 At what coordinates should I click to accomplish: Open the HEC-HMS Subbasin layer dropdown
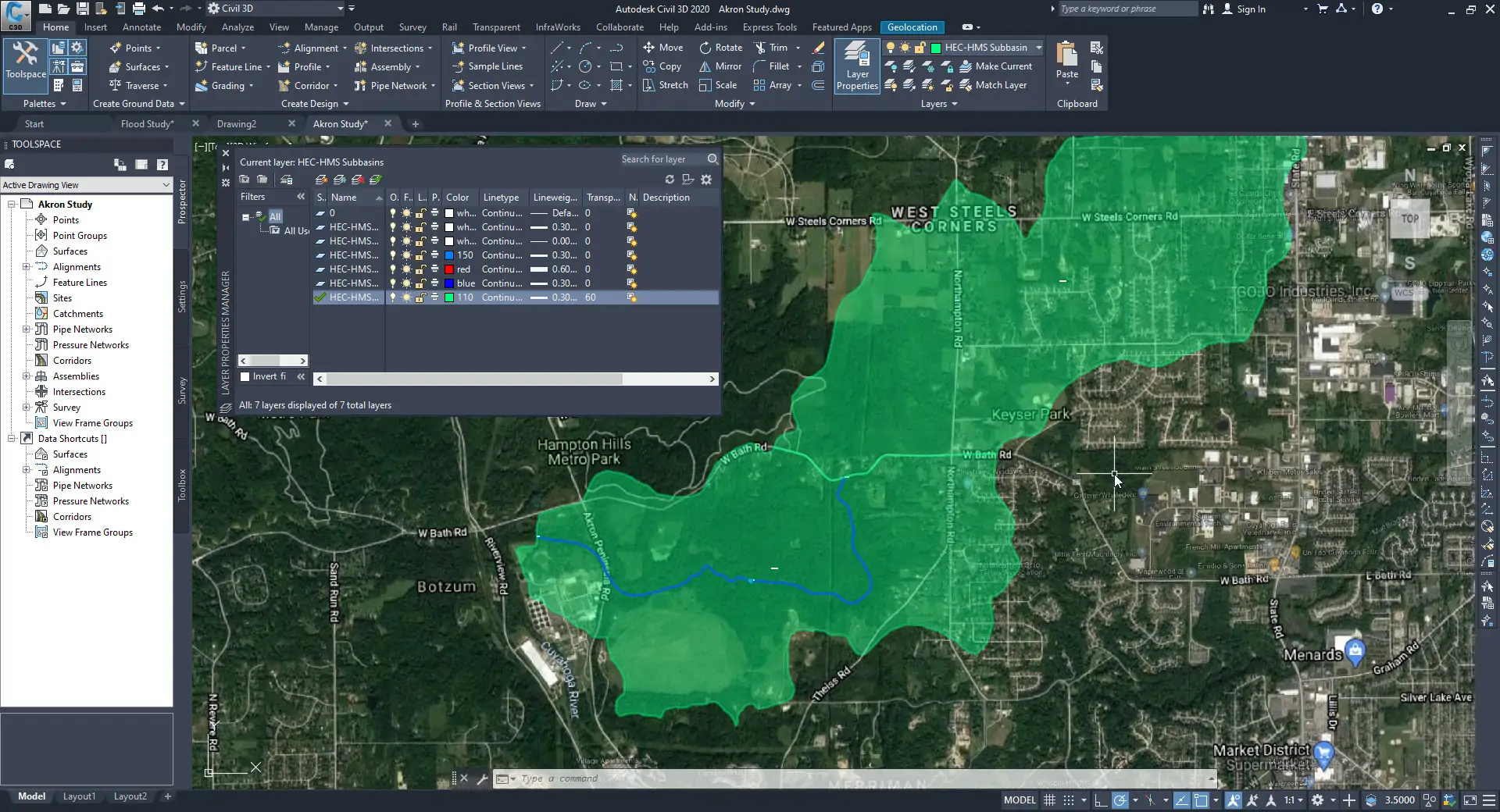[1037, 47]
